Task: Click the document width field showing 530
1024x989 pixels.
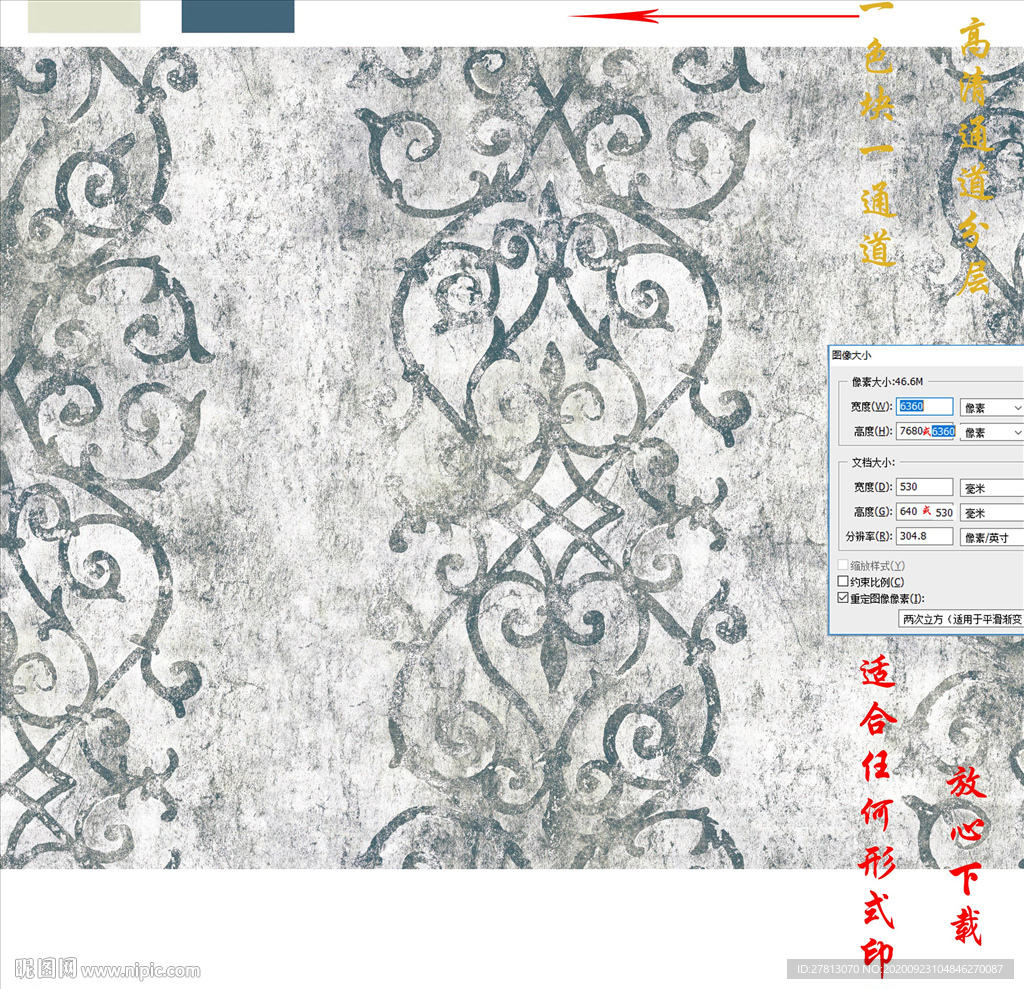Action: (x=925, y=487)
